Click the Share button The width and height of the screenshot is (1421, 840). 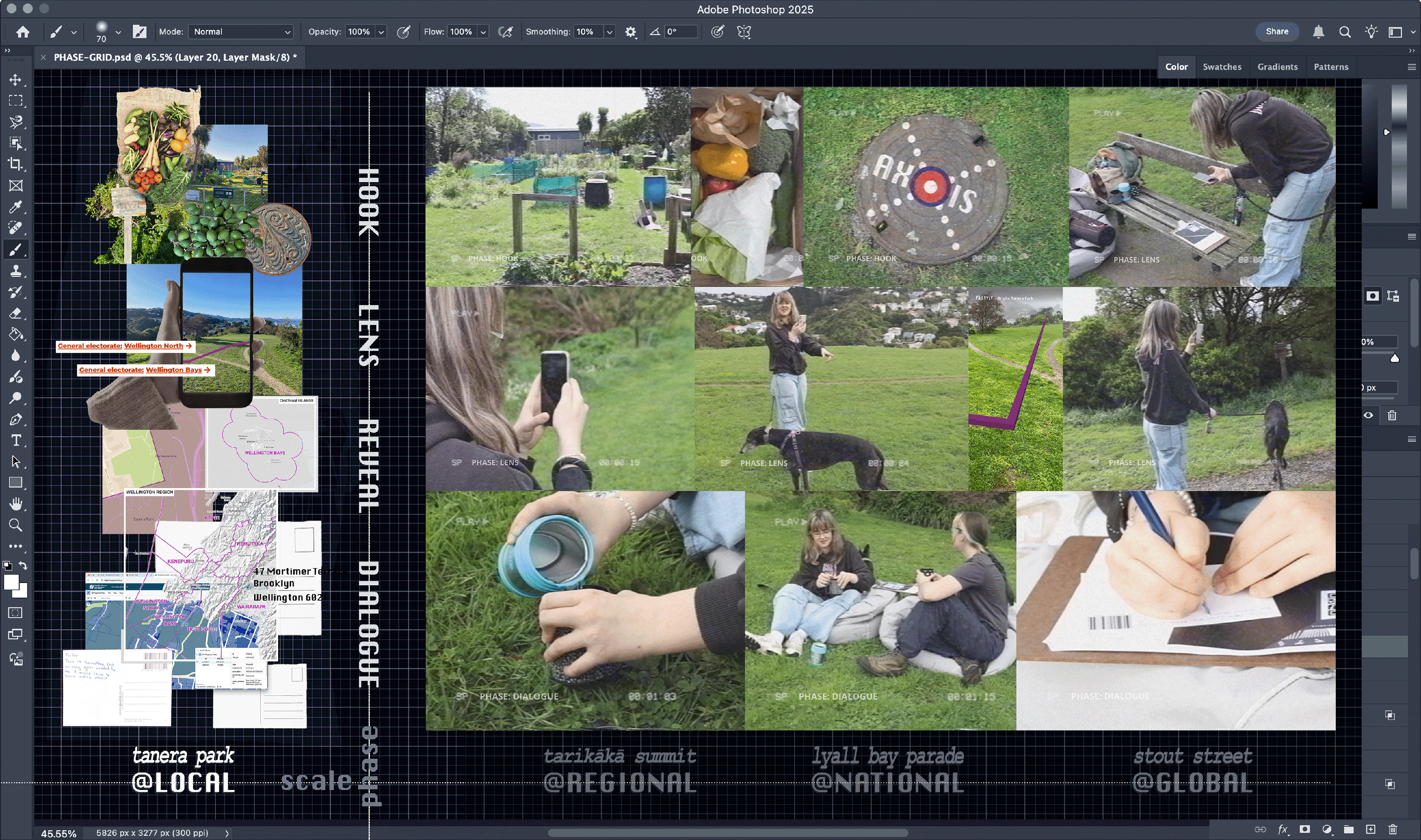click(1276, 32)
